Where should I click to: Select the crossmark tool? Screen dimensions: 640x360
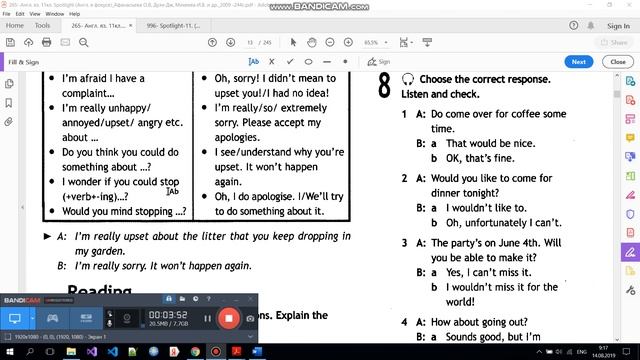coord(271,62)
